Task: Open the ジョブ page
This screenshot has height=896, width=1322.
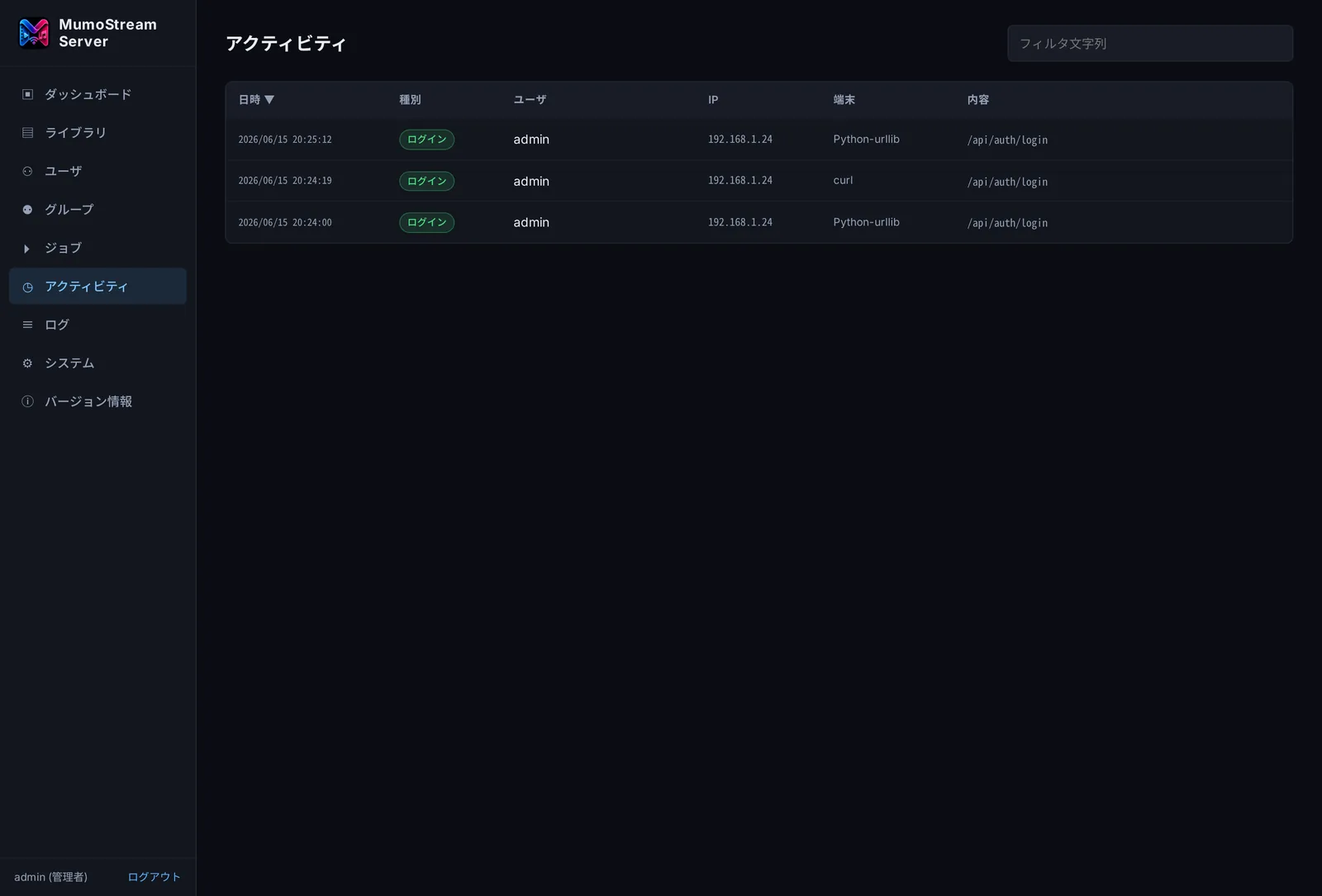Action: click(x=97, y=248)
